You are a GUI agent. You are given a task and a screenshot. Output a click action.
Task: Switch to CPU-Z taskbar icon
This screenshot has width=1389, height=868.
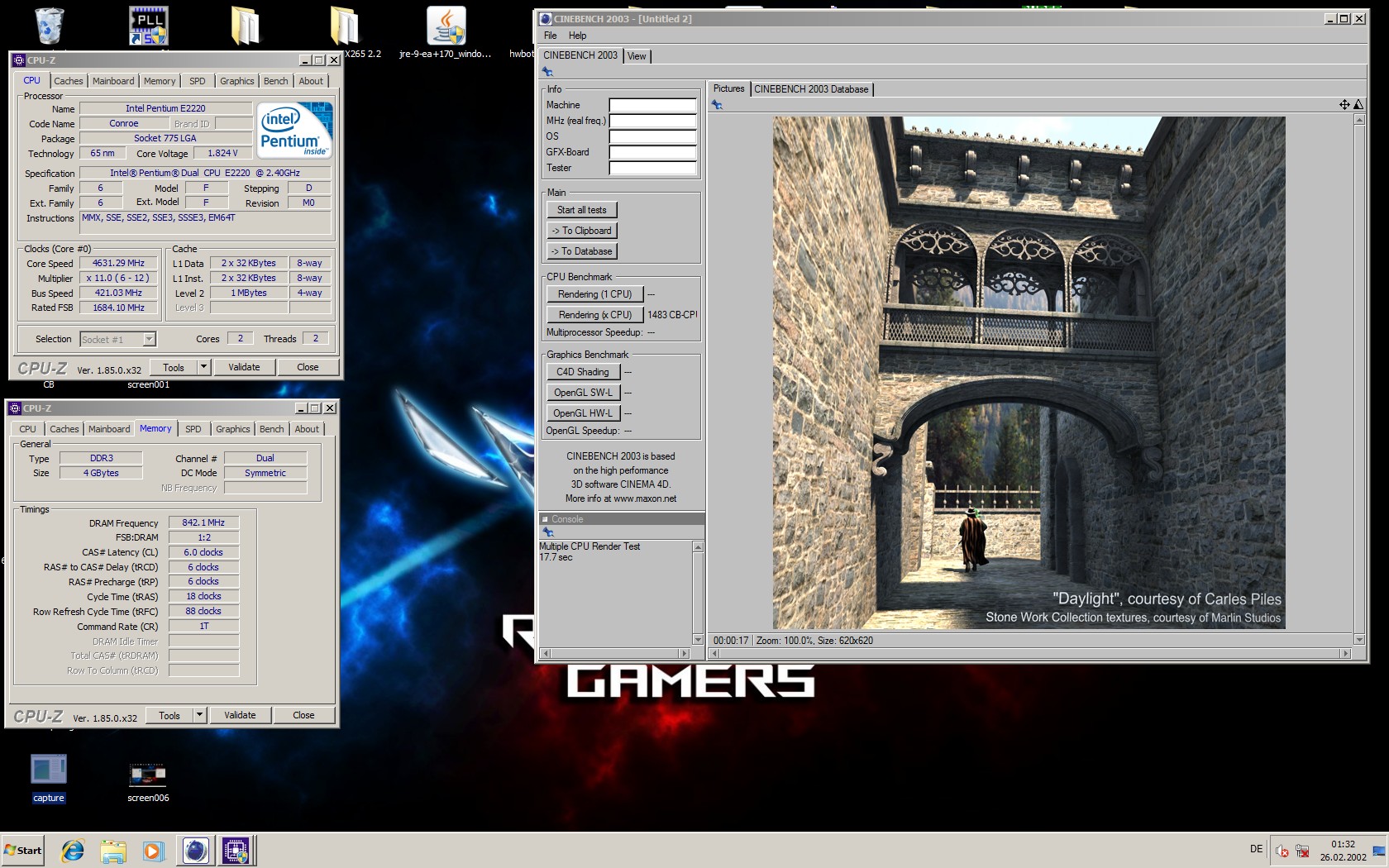[x=236, y=850]
